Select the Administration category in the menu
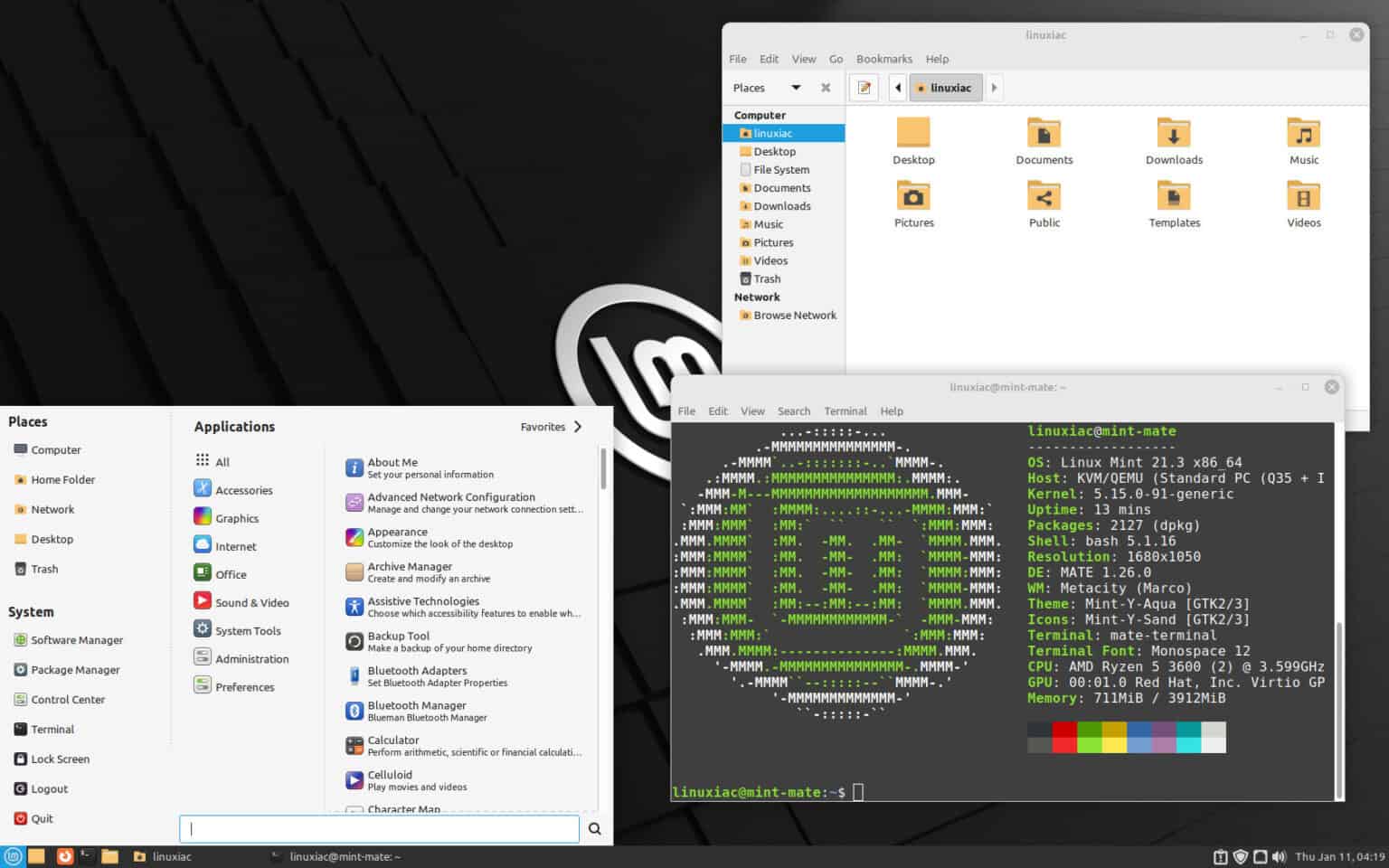 [x=251, y=658]
